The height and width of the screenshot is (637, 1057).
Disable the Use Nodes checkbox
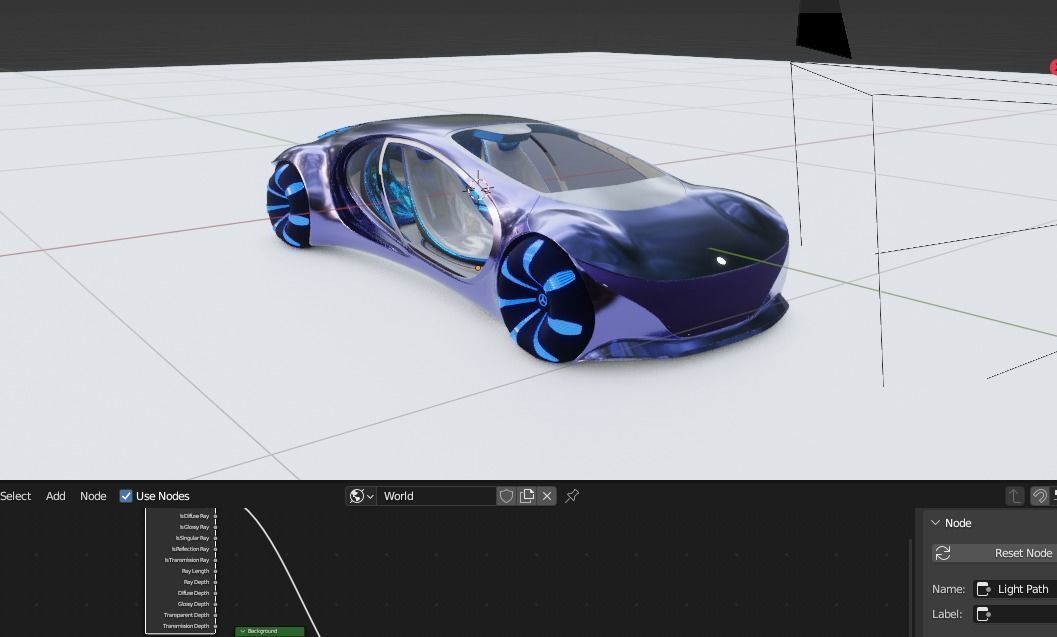coord(126,495)
